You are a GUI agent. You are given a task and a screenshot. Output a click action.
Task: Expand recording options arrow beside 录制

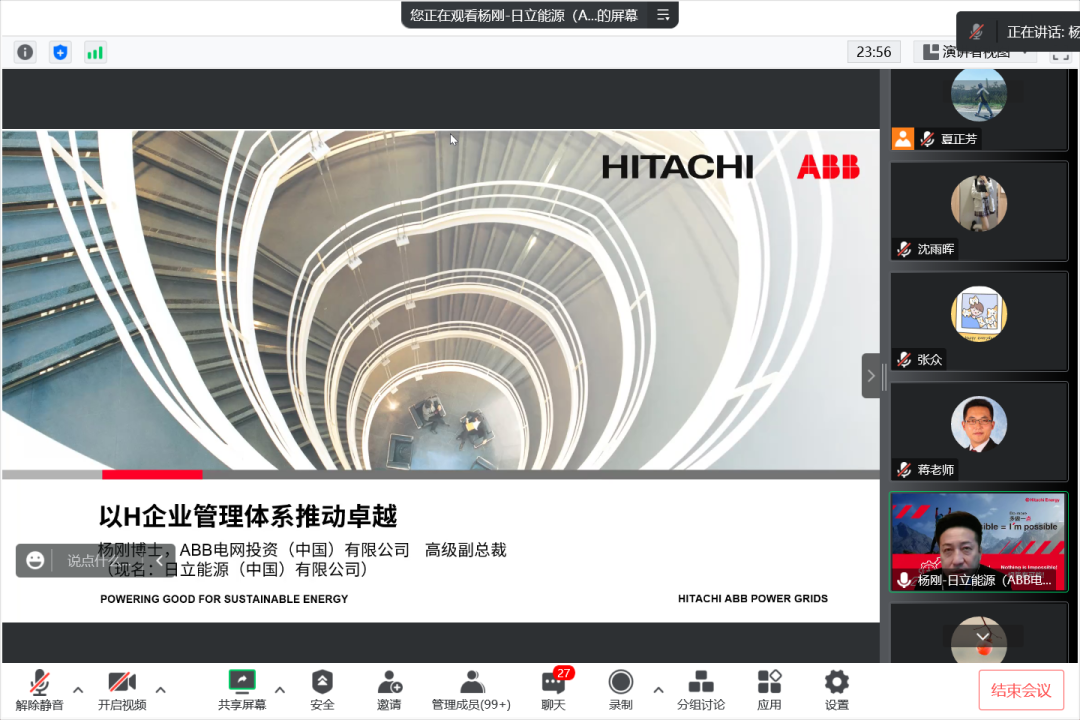[x=658, y=690]
